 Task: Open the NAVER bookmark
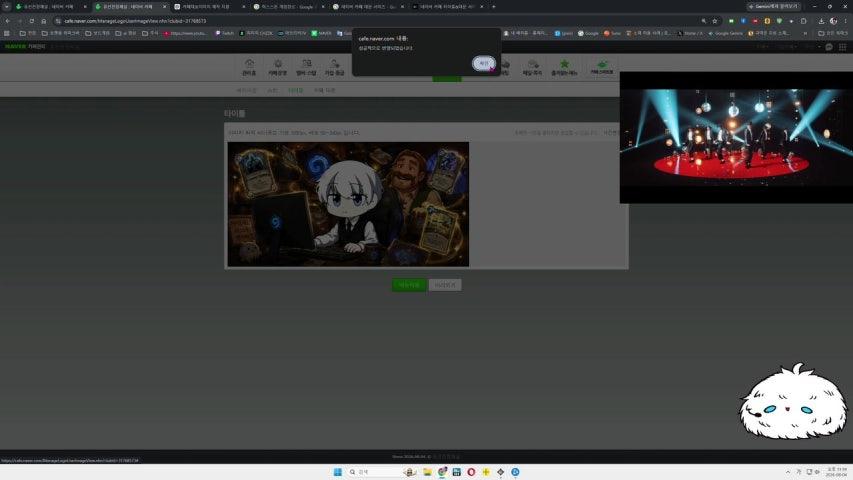(x=322, y=33)
